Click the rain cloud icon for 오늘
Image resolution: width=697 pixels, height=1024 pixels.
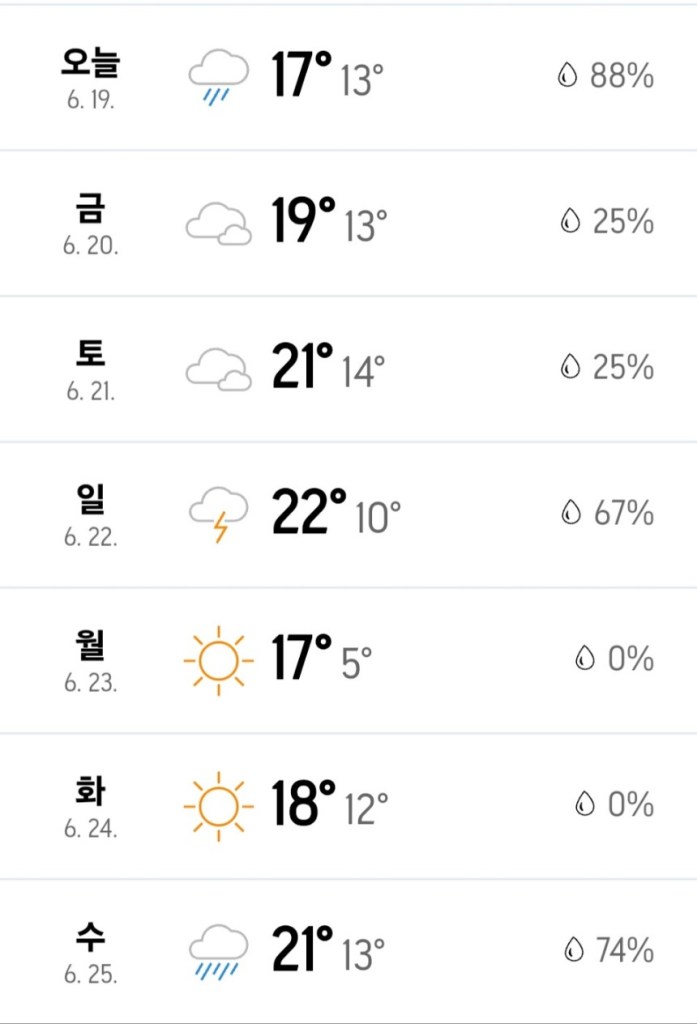(x=219, y=76)
